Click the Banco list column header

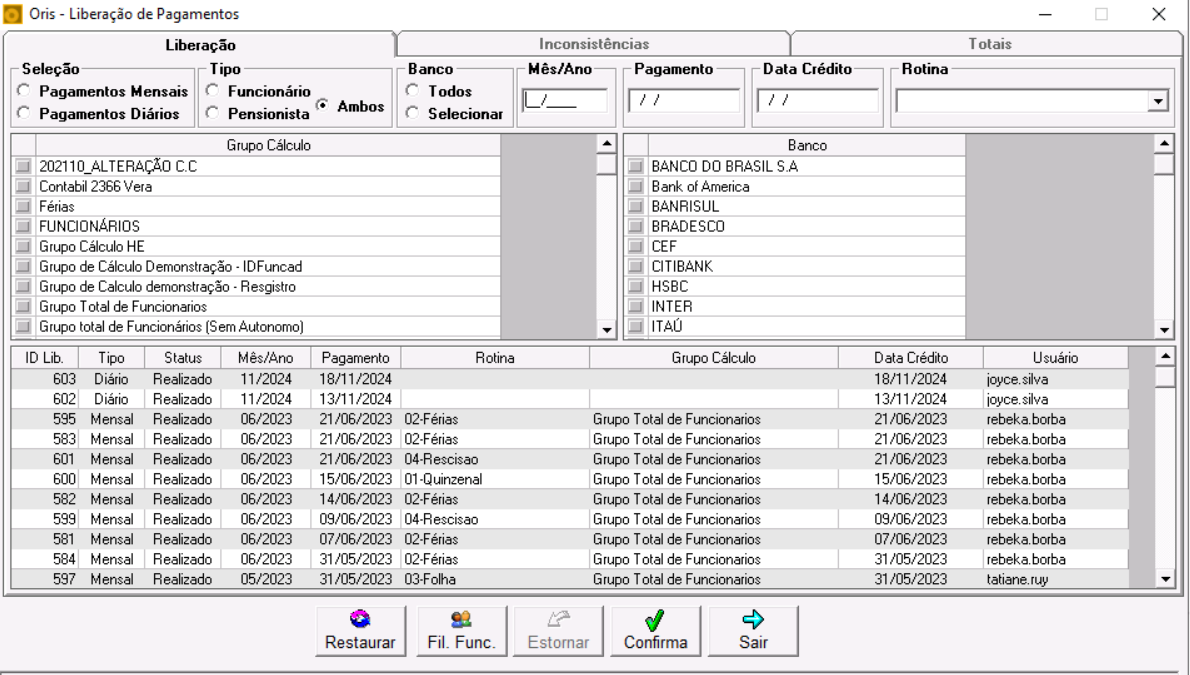(x=807, y=145)
